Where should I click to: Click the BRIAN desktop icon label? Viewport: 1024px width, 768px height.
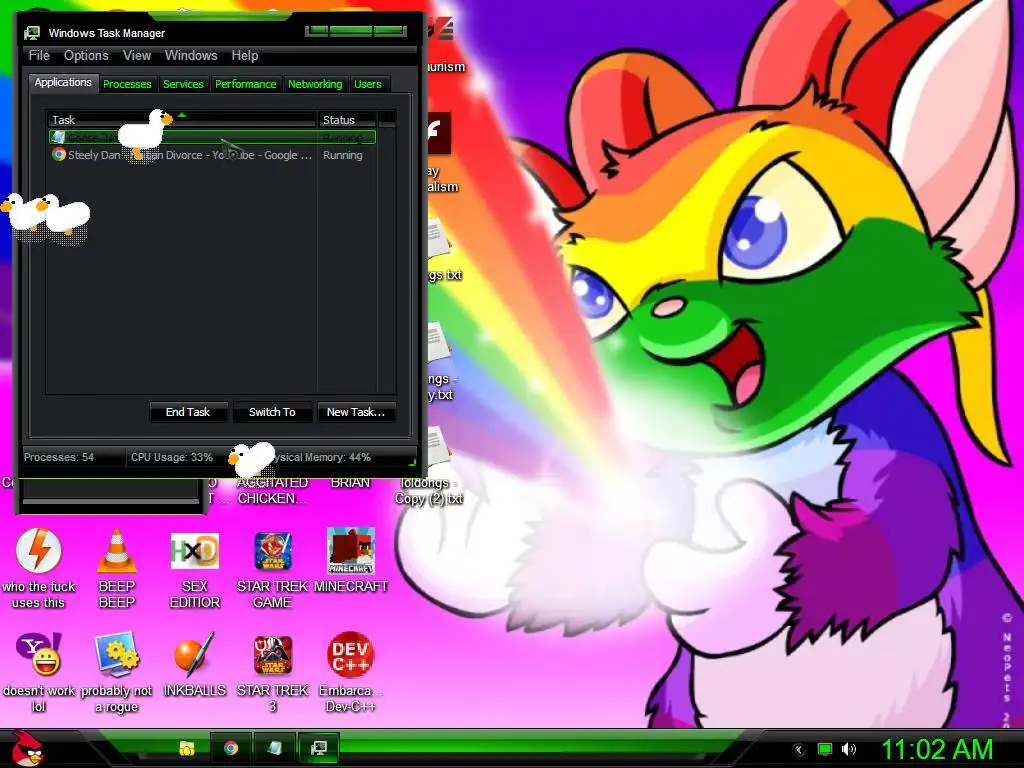point(351,483)
